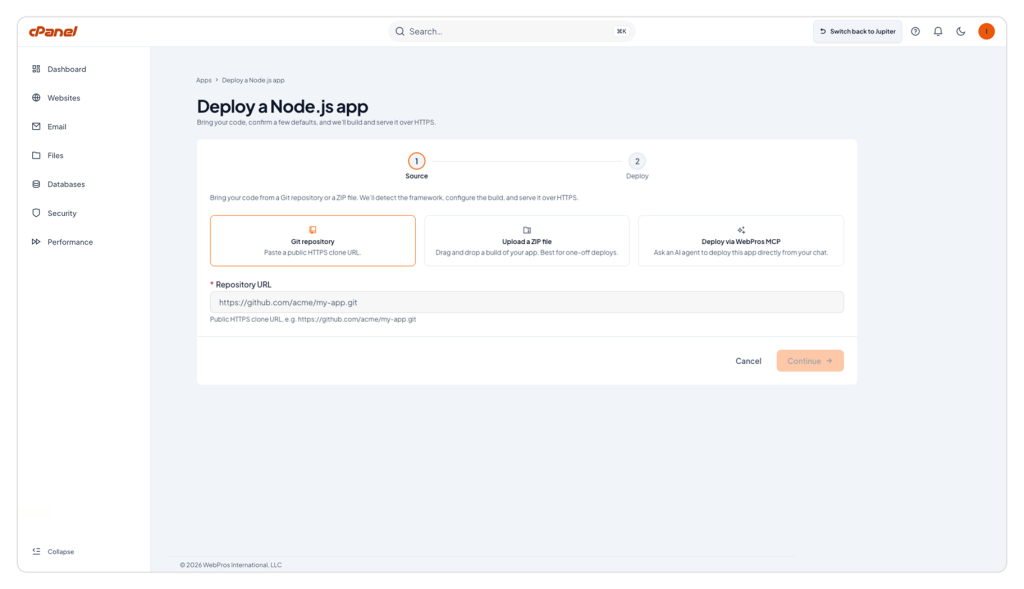Click 'Deploy a Node.js app' breadcrumb
Screen dimensions: 1024x589
click(x=253, y=80)
